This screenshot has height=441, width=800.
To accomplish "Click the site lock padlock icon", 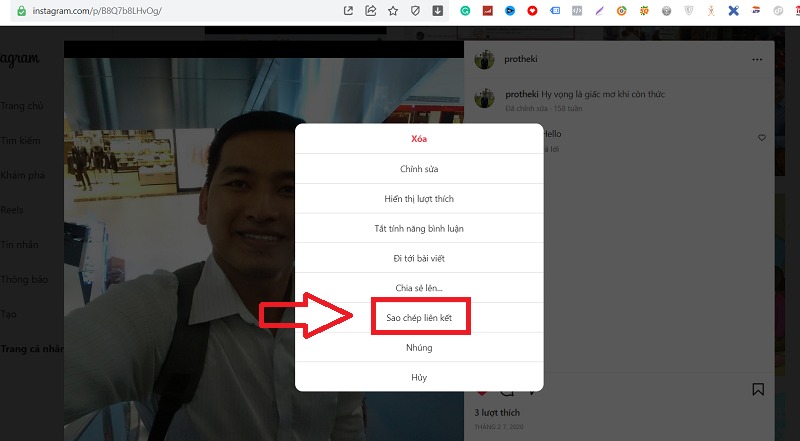I will point(21,11).
